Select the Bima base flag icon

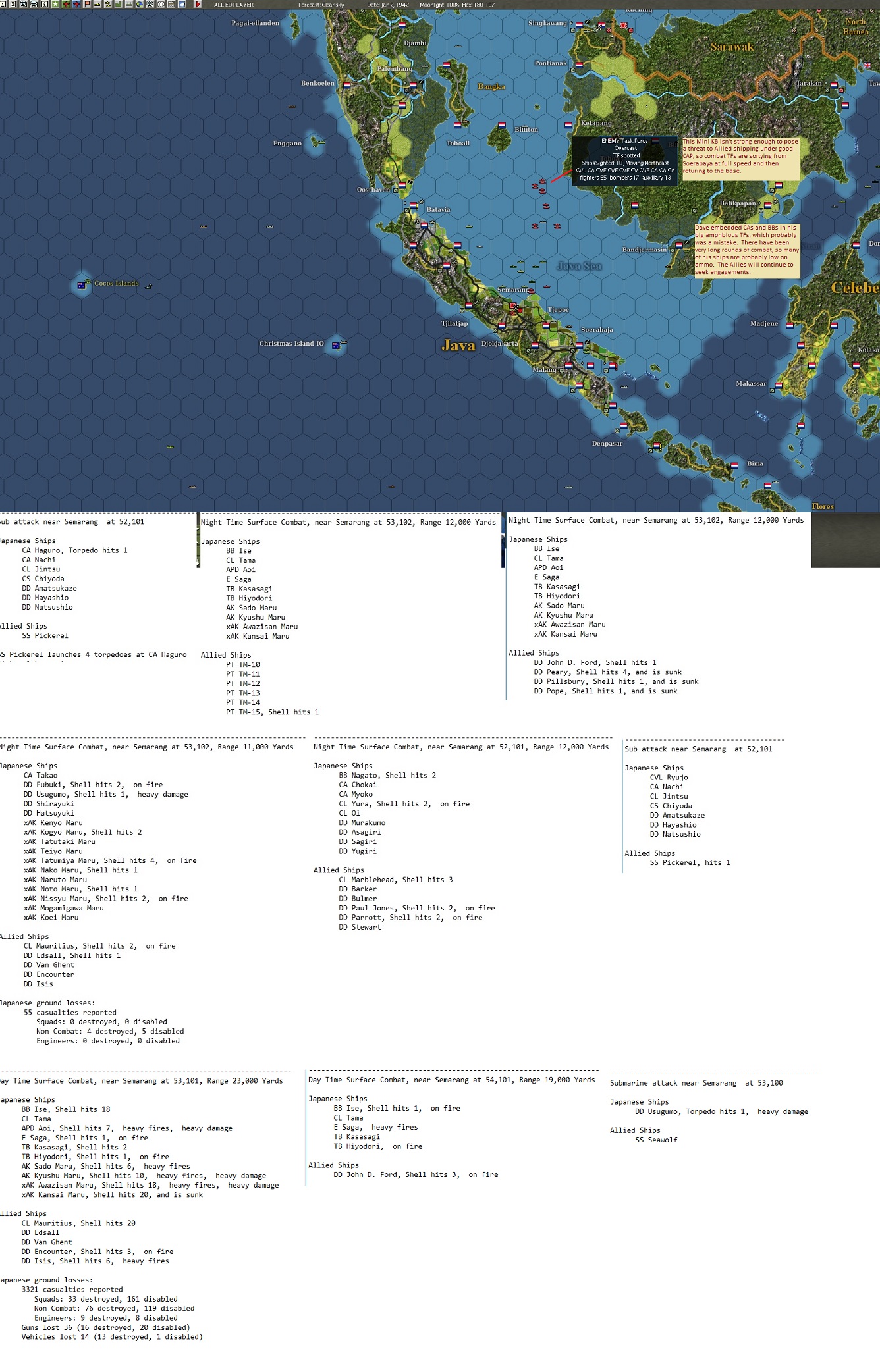pos(734,465)
